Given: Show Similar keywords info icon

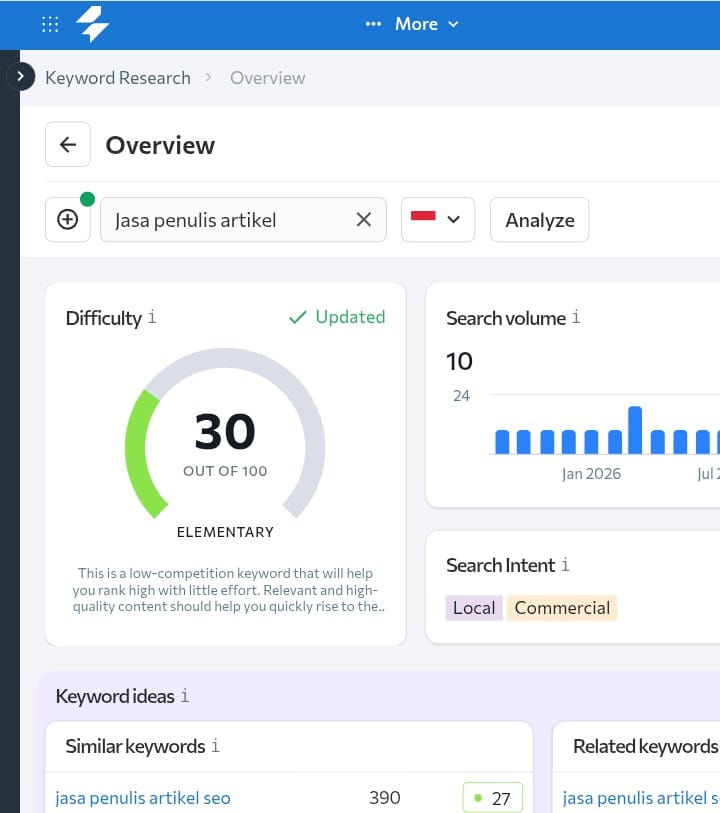Looking at the screenshot, I should 216,746.
